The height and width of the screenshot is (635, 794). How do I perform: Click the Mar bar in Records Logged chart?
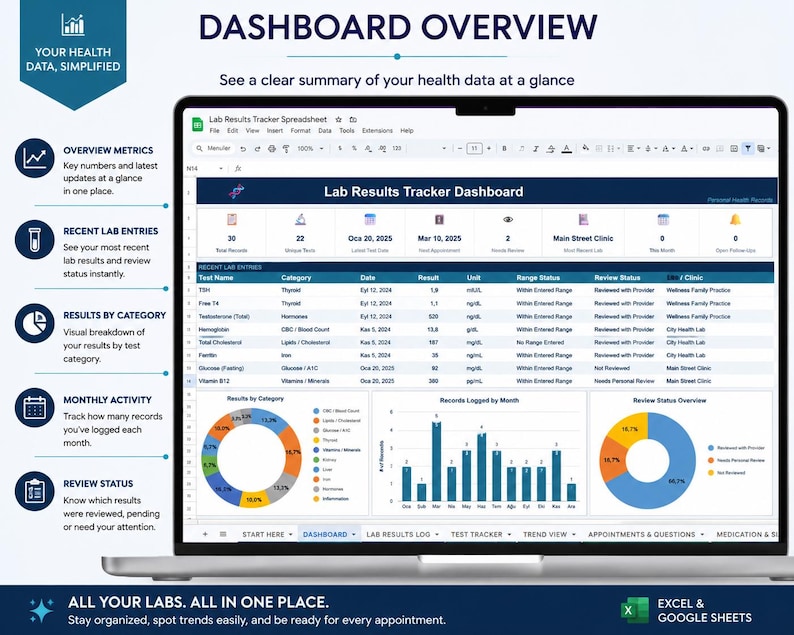pyautogui.click(x=436, y=461)
